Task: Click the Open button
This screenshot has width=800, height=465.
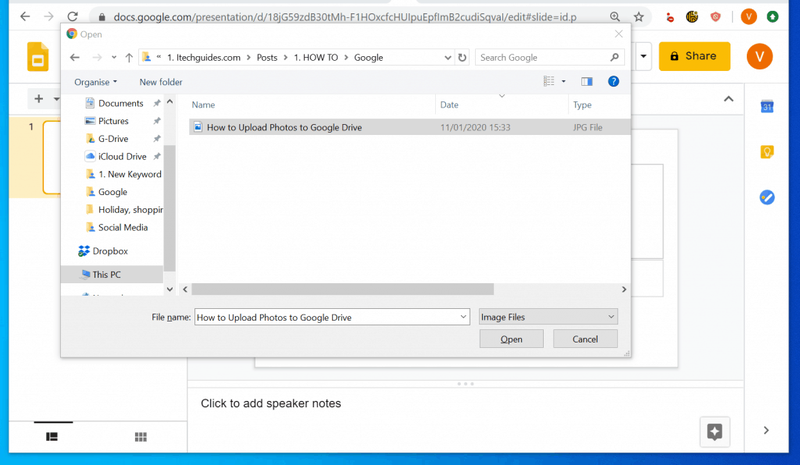Action: [511, 339]
